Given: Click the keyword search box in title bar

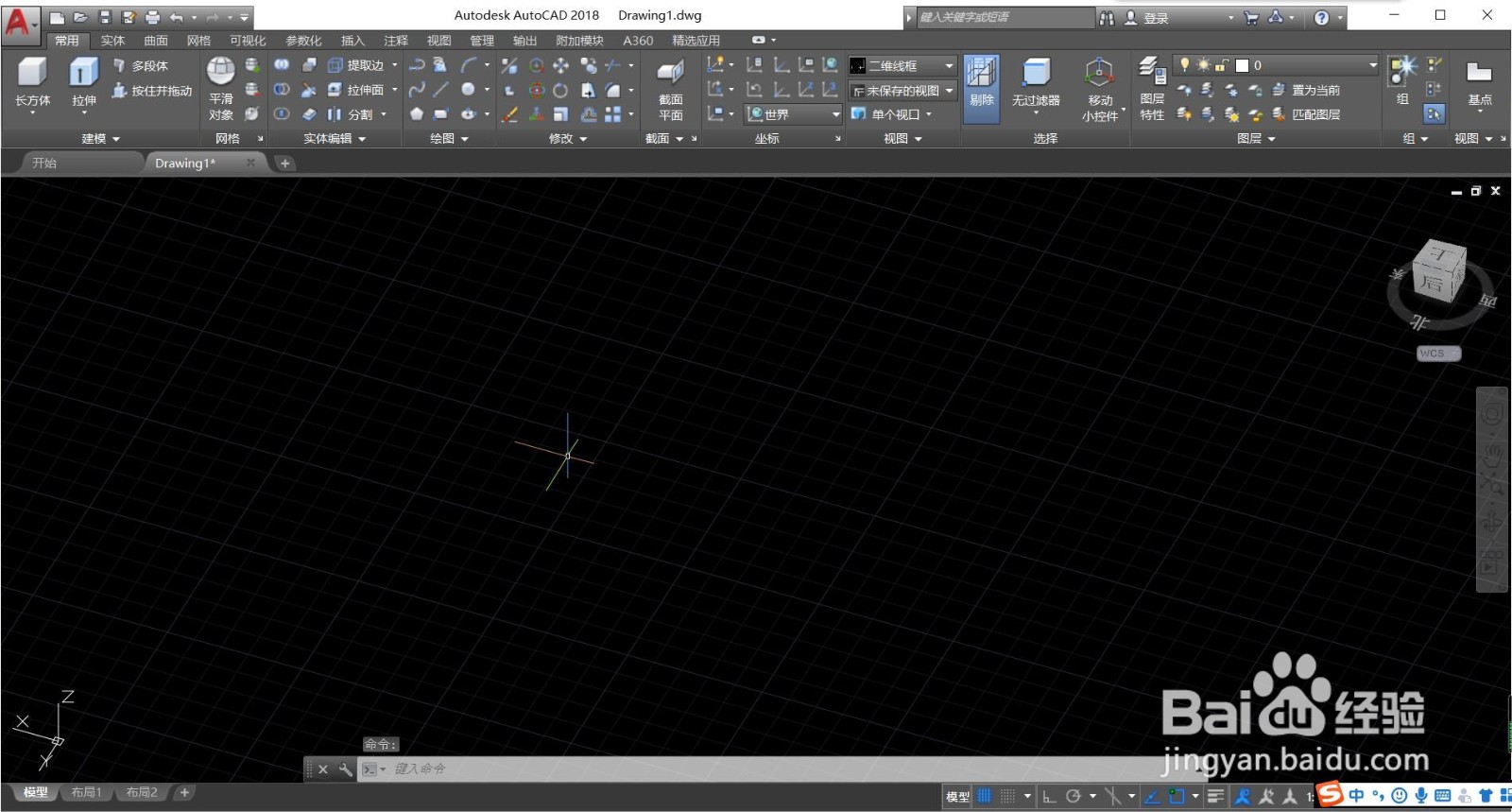Looking at the screenshot, I should pos(1005,17).
